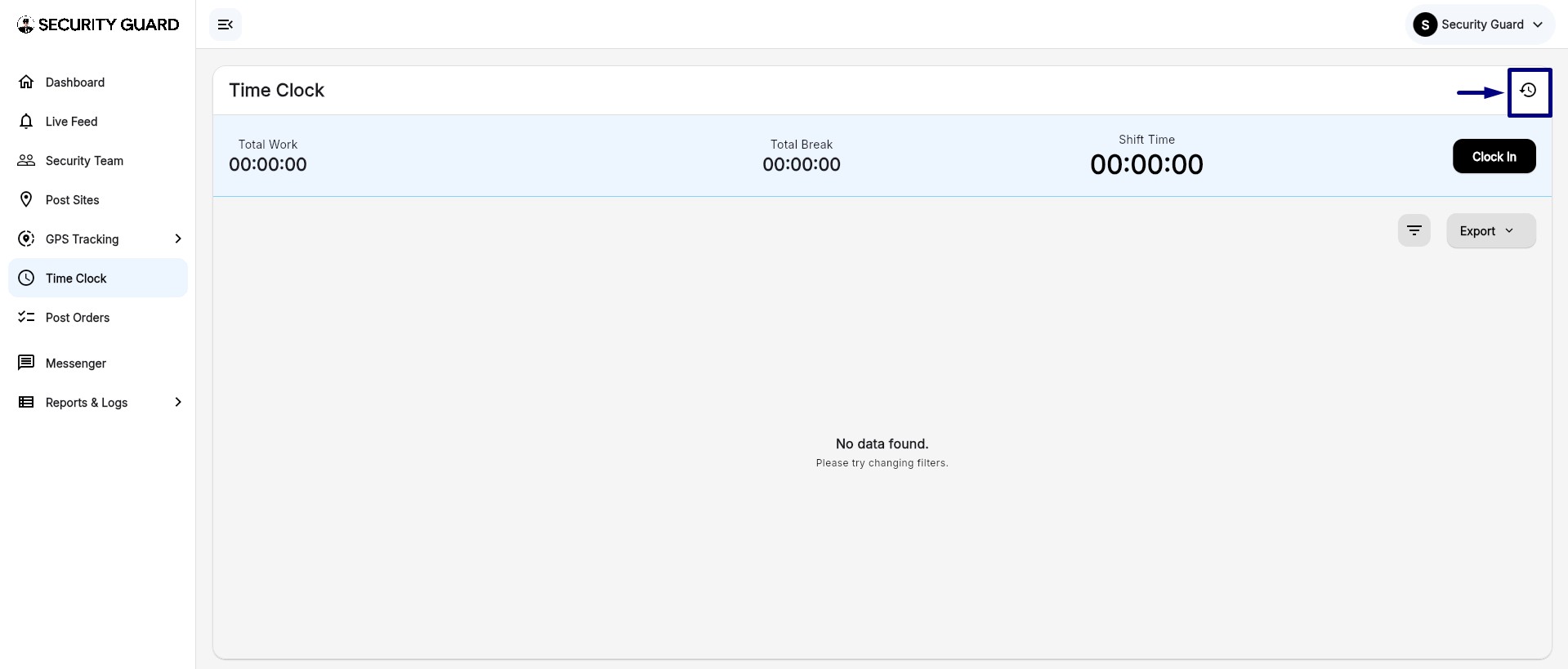Click the Total Work label
Viewport: 1568px width, 669px height.
[x=268, y=145]
